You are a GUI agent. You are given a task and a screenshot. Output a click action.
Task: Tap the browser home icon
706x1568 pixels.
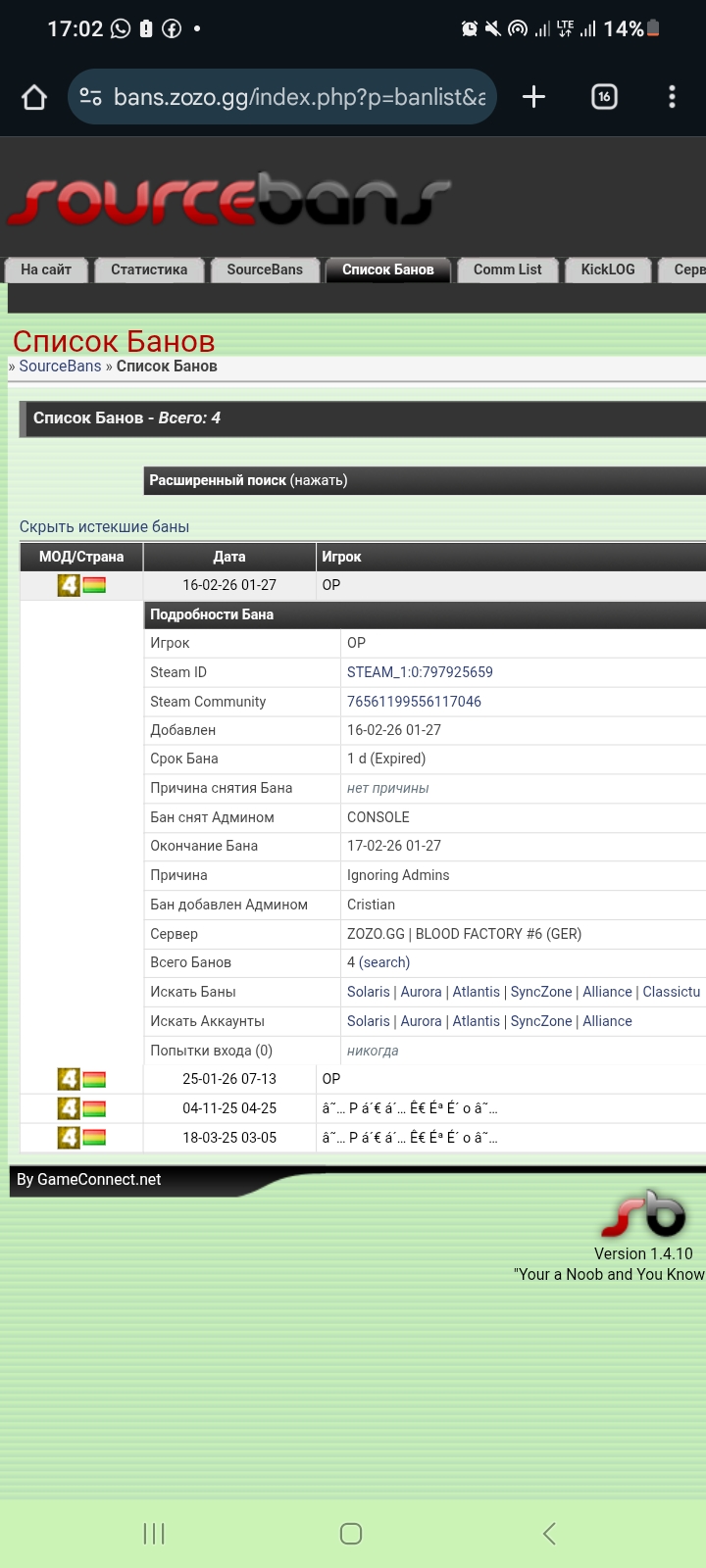tap(34, 97)
